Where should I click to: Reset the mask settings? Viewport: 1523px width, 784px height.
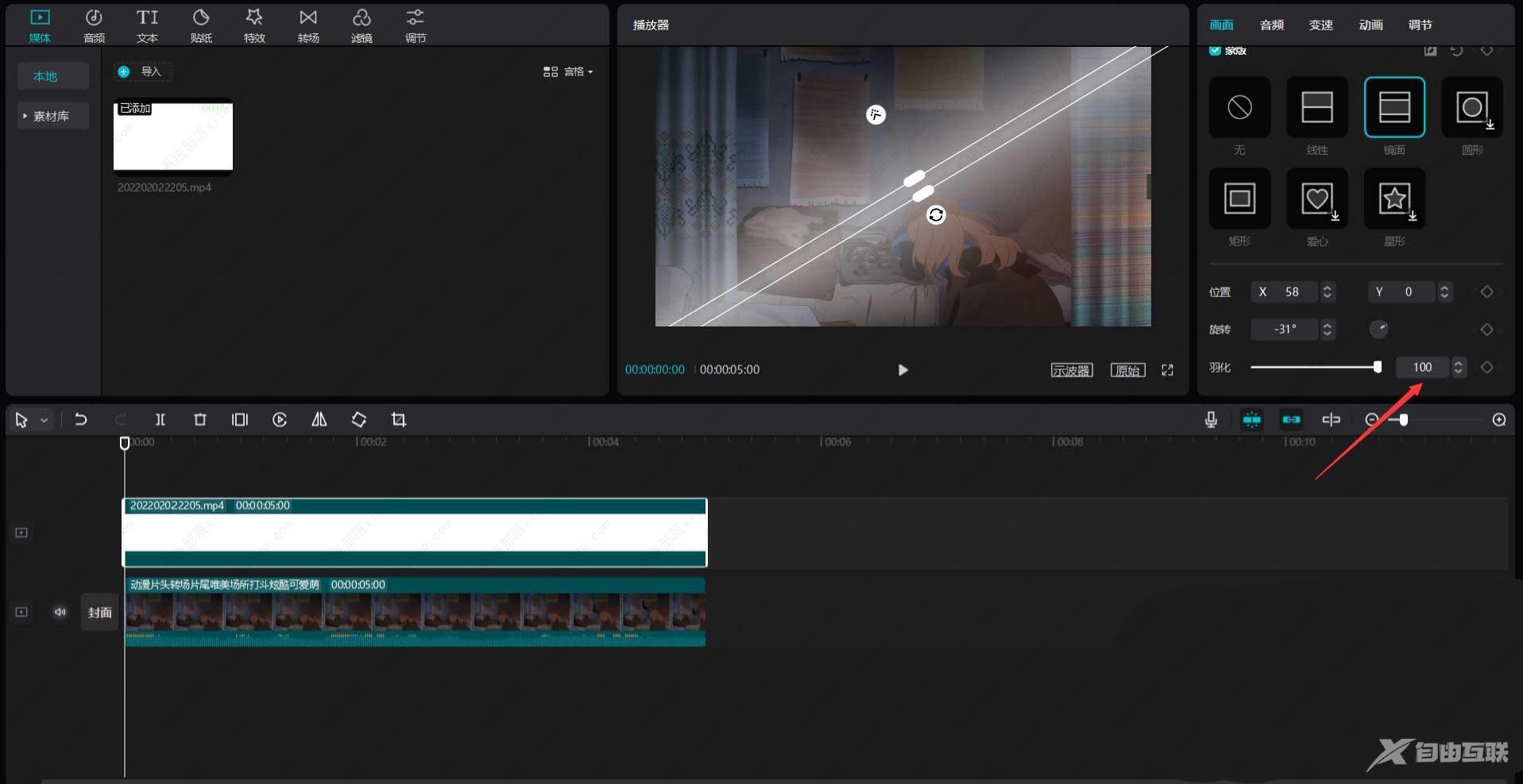pyautogui.click(x=1457, y=51)
